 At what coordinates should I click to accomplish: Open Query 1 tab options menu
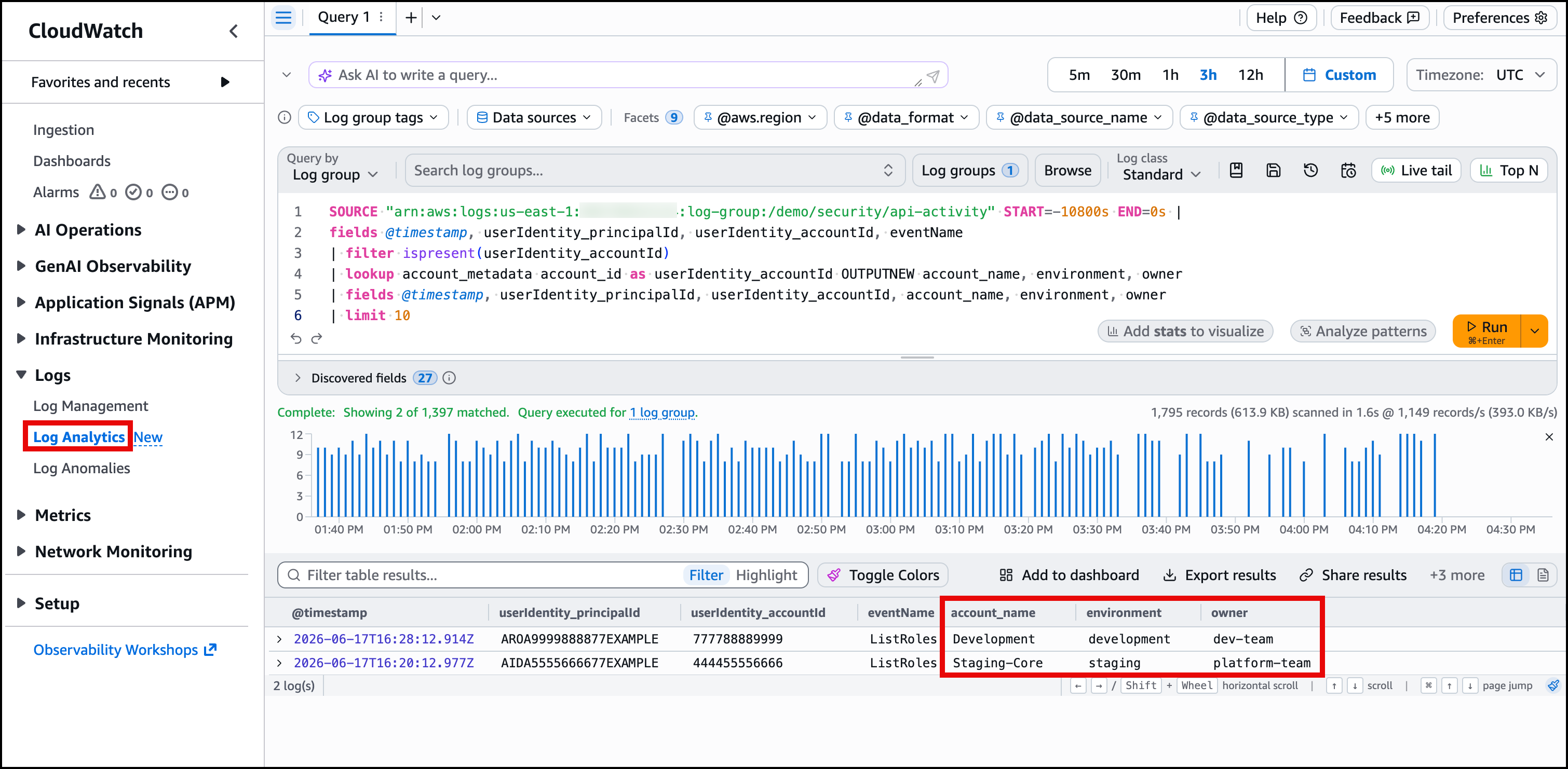click(x=382, y=17)
